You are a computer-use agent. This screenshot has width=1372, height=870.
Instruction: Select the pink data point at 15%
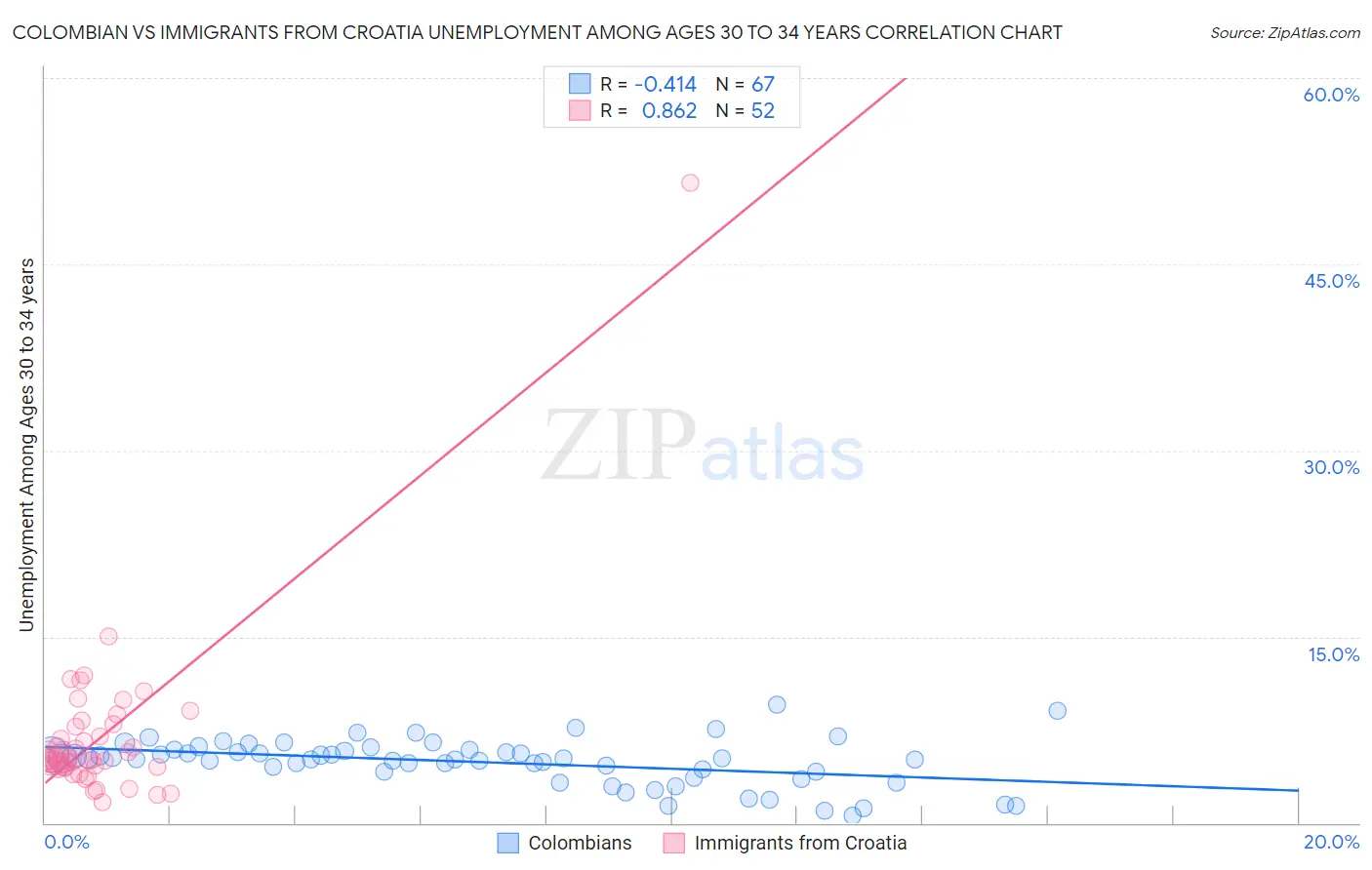[x=108, y=636]
